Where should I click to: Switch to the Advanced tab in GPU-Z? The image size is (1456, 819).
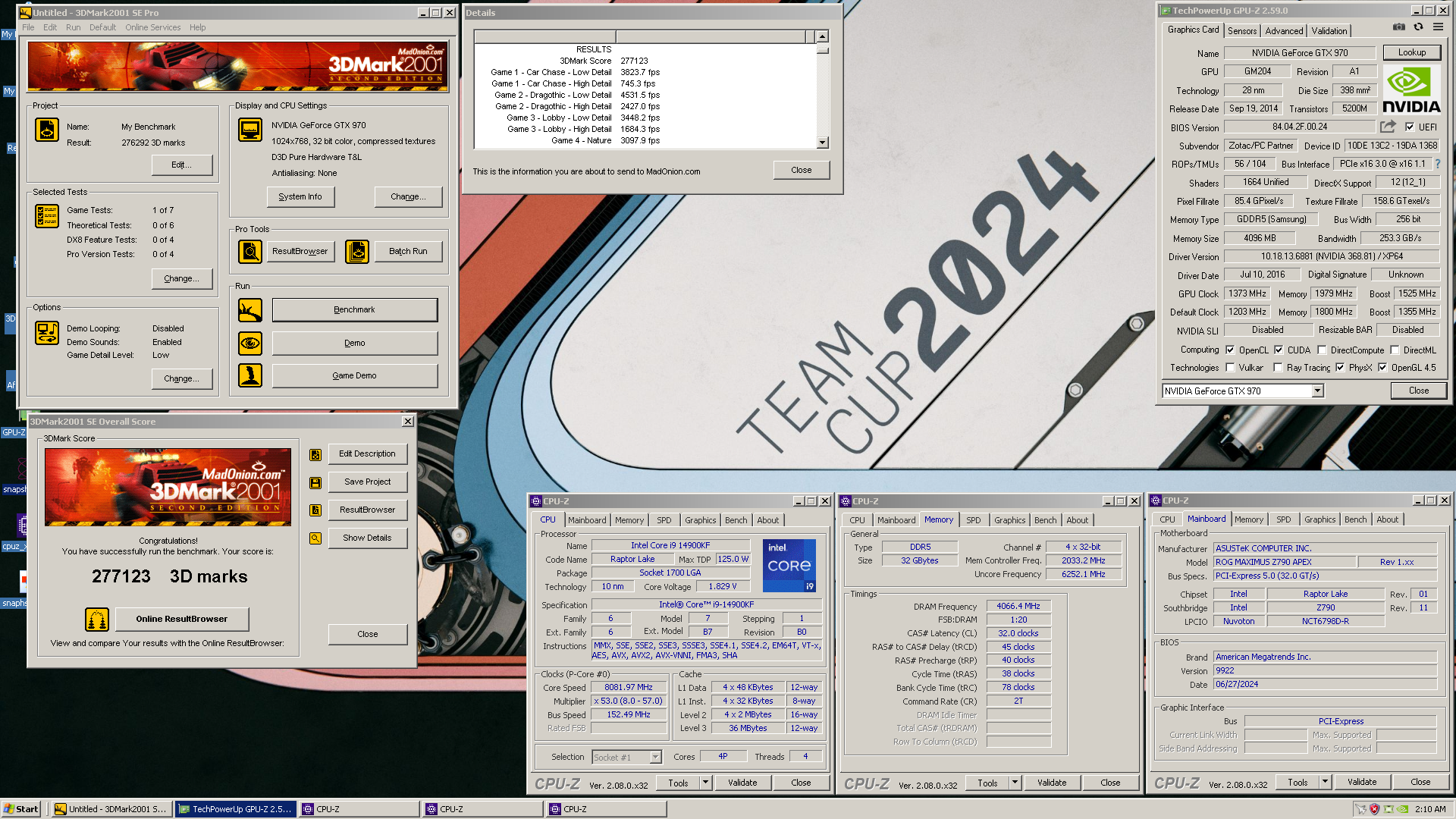click(x=1284, y=31)
